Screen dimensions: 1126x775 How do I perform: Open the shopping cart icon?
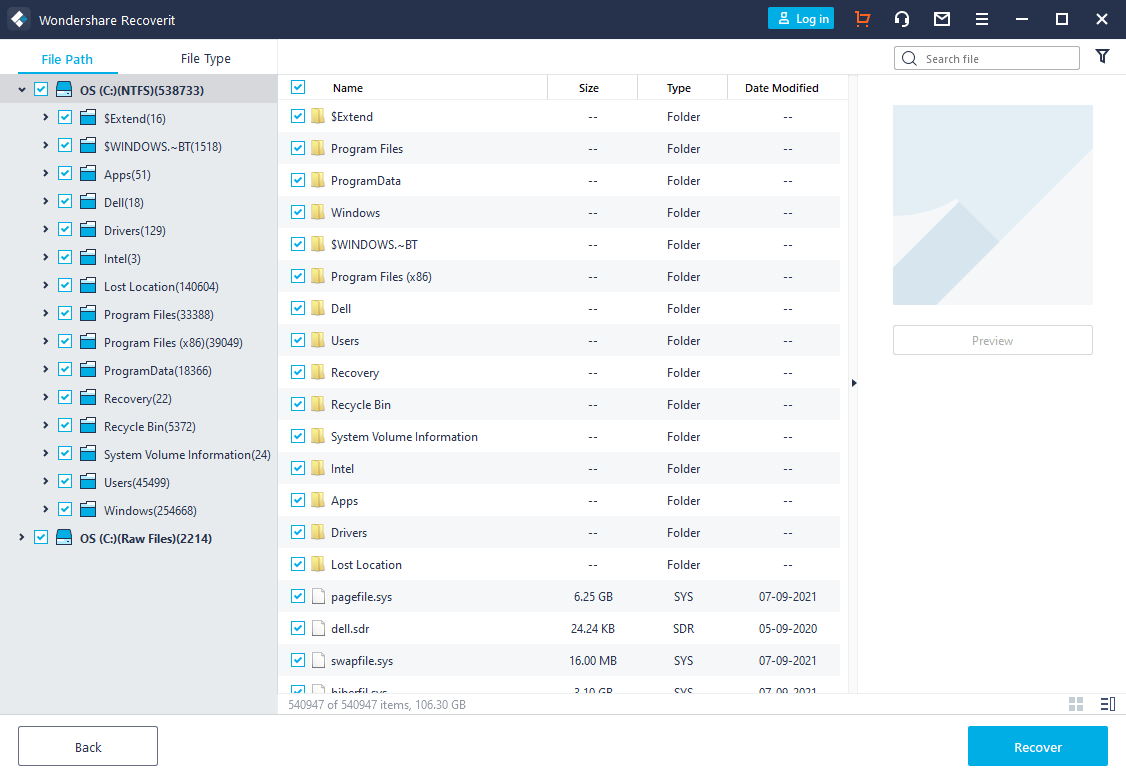(862, 19)
